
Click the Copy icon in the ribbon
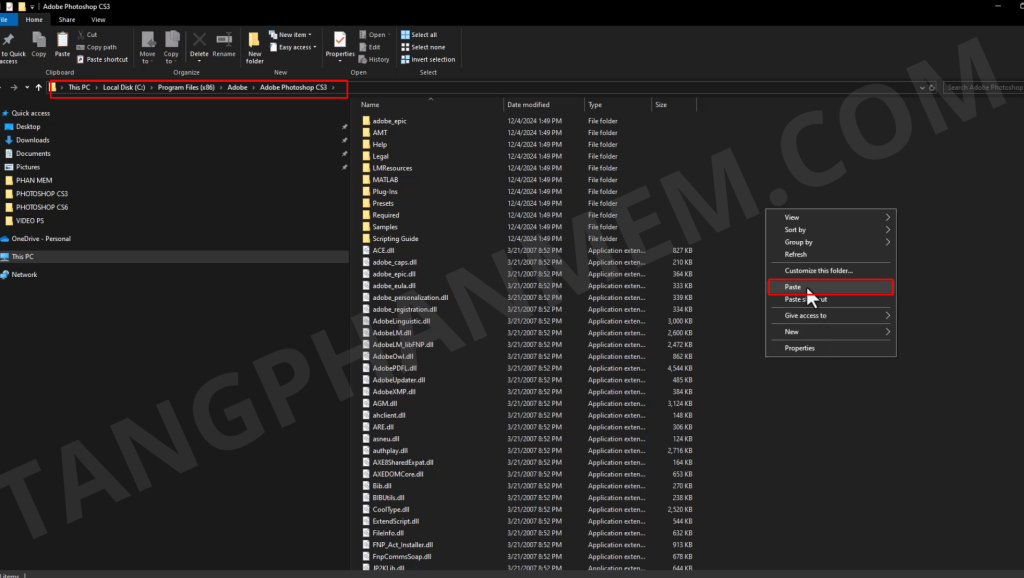(39, 41)
